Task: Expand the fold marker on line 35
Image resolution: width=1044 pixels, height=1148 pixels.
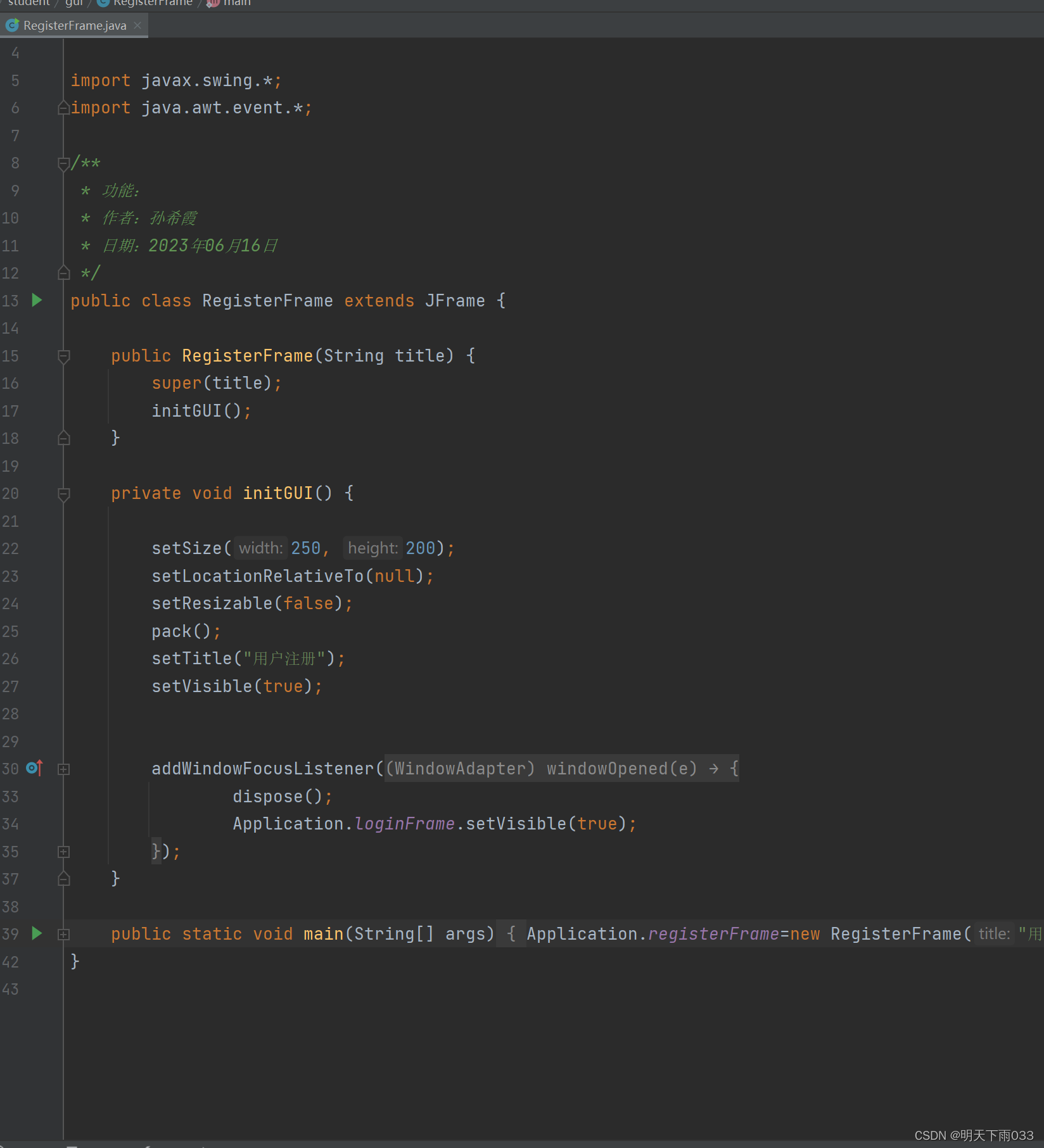Action: click(x=63, y=852)
